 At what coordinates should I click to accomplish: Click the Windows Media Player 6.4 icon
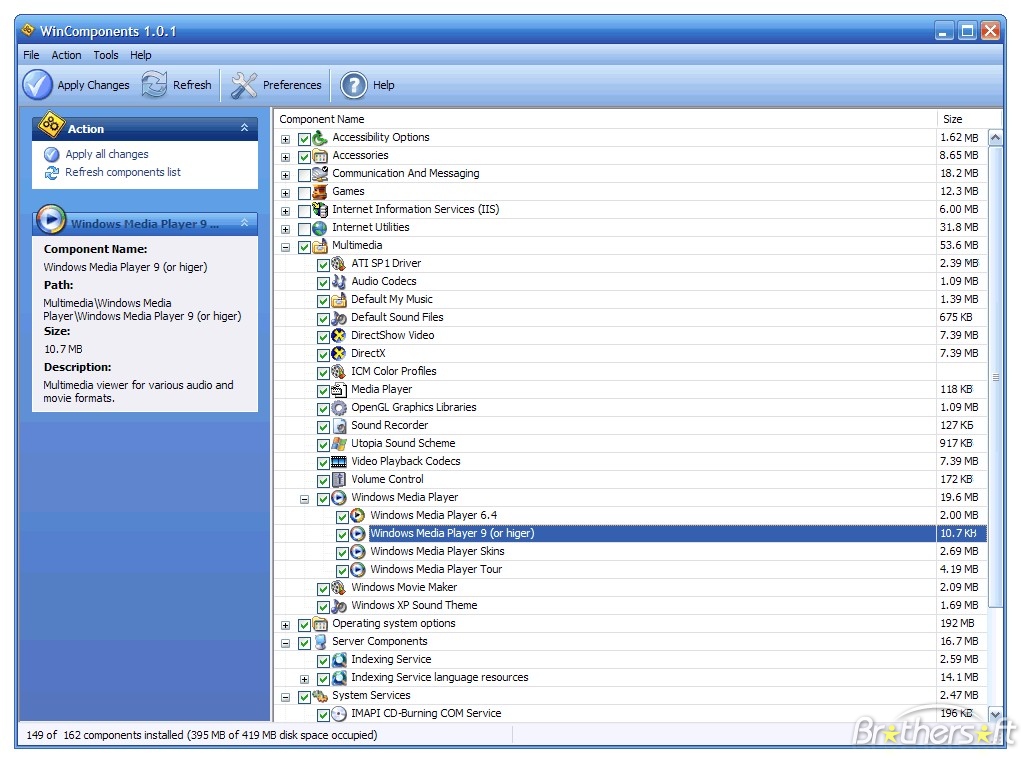click(x=358, y=516)
